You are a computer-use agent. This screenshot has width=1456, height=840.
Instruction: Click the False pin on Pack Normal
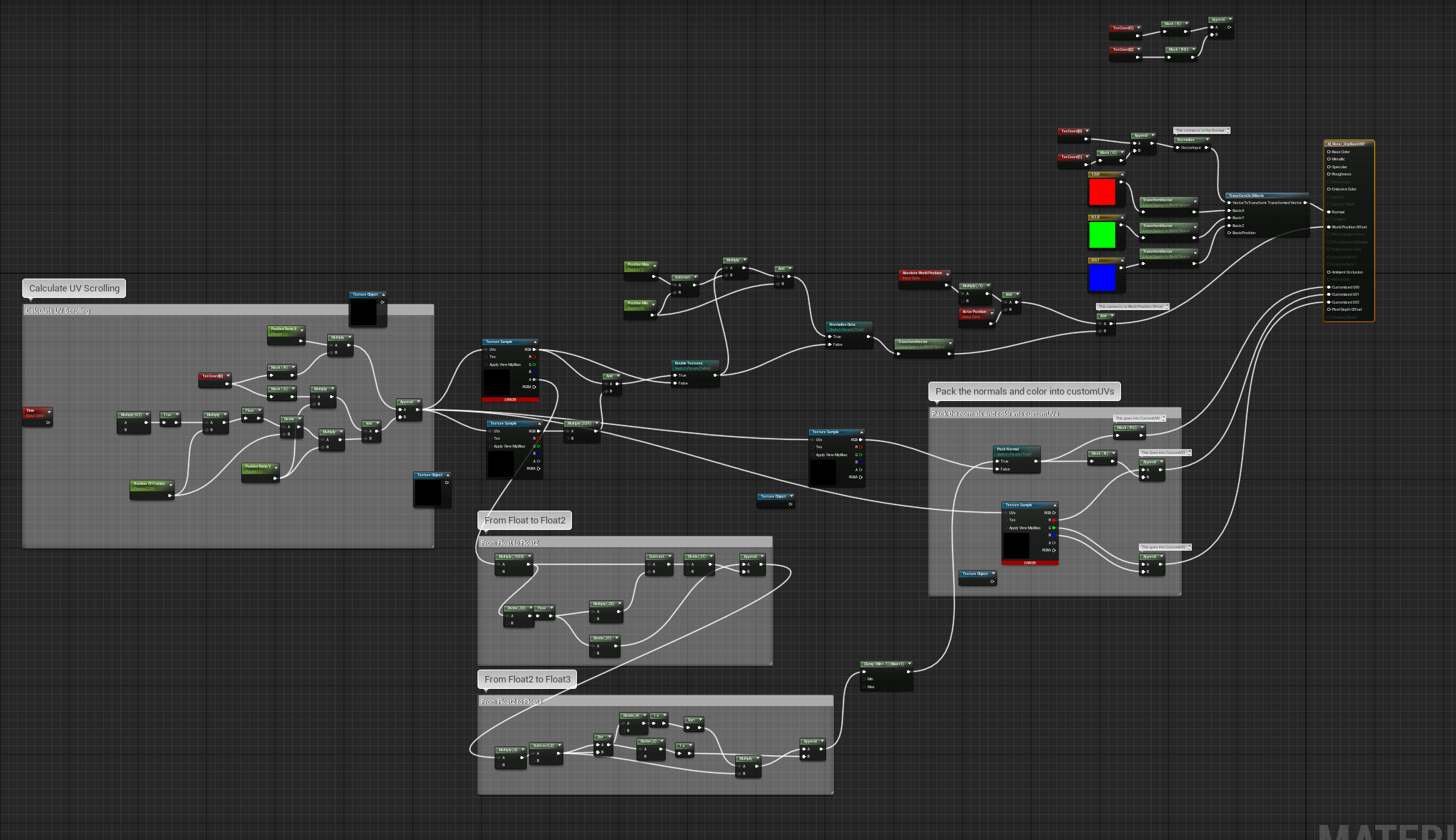pos(996,469)
